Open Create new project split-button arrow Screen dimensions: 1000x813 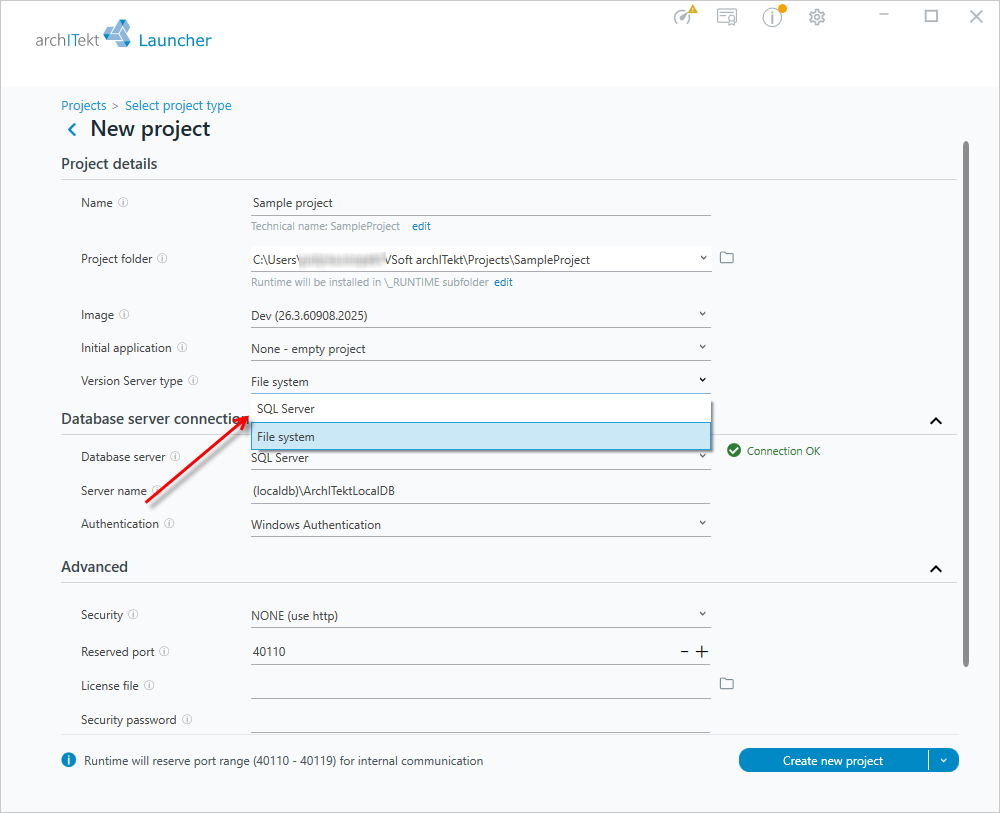point(944,760)
